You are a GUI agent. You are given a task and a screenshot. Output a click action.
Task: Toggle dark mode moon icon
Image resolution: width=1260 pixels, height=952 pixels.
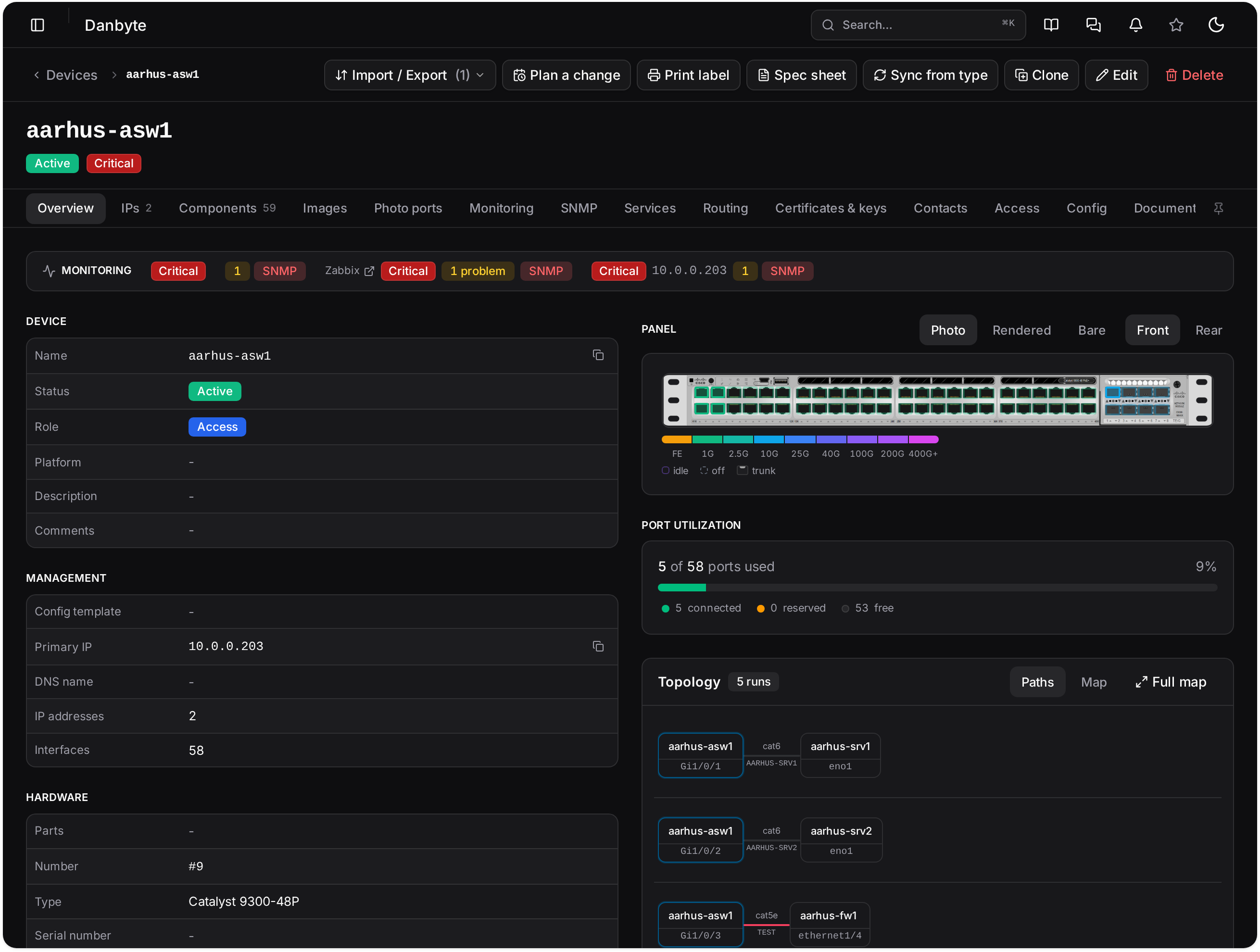click(1216, 25)
